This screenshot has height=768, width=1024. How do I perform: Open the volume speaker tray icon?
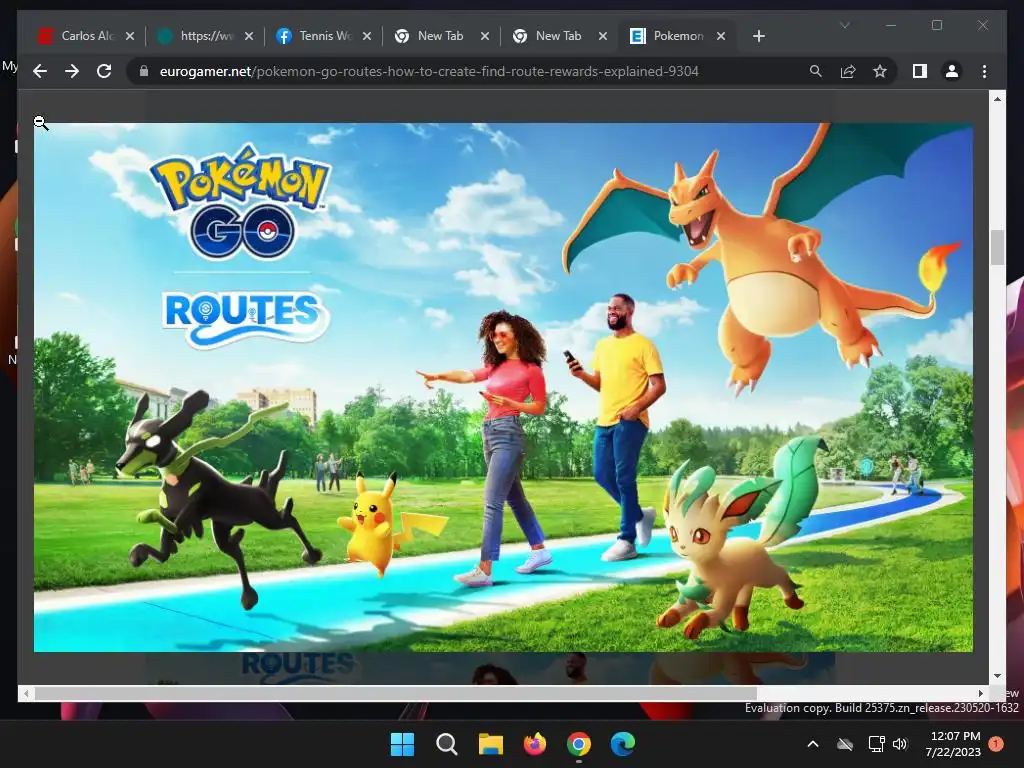pyautogui.click(x=900, y=744)
